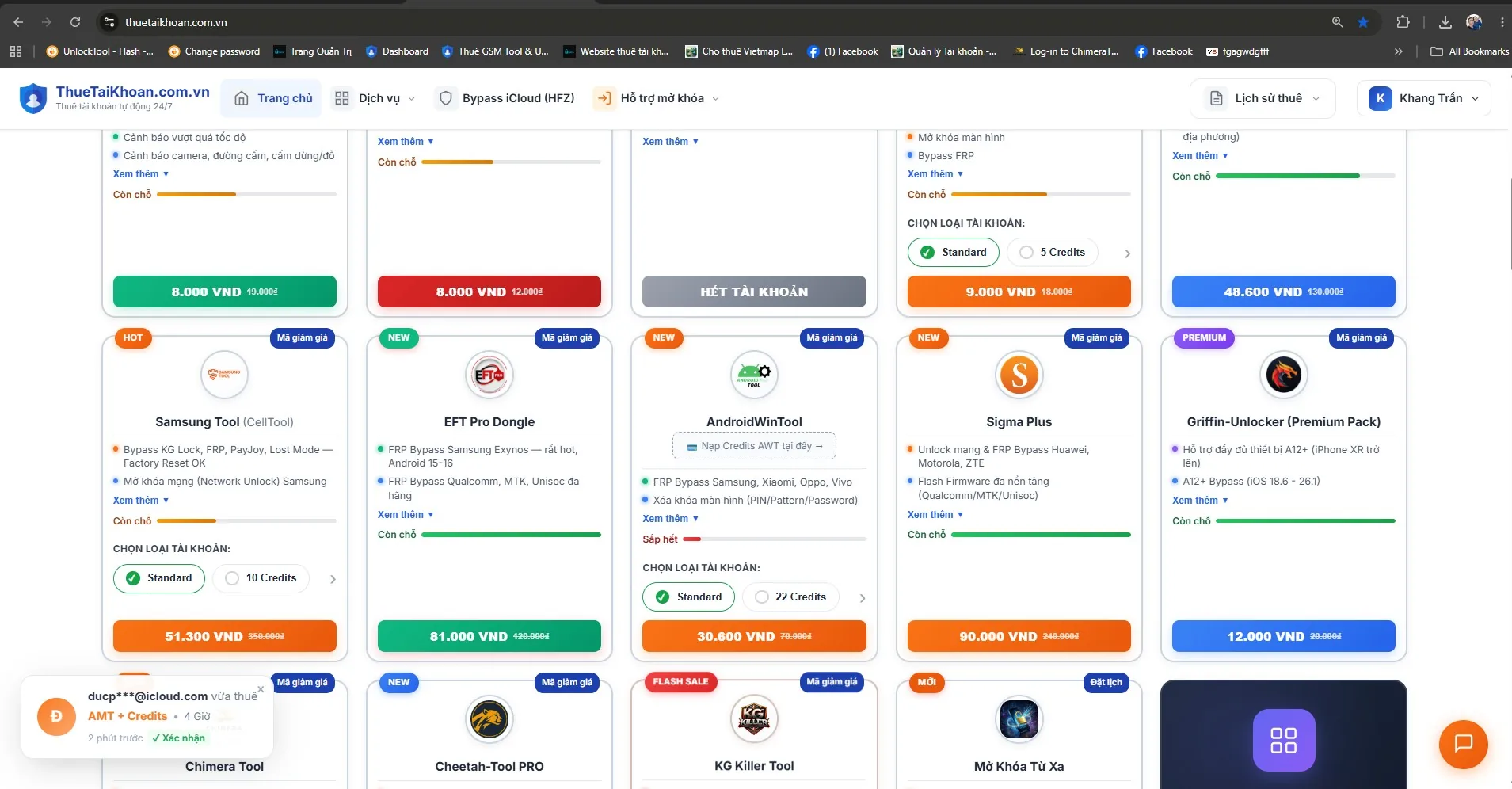This screenshot has height=789, width=1512.
Task: Click the ThueTaiKhoan shield logo
Action: pos(33,98)
